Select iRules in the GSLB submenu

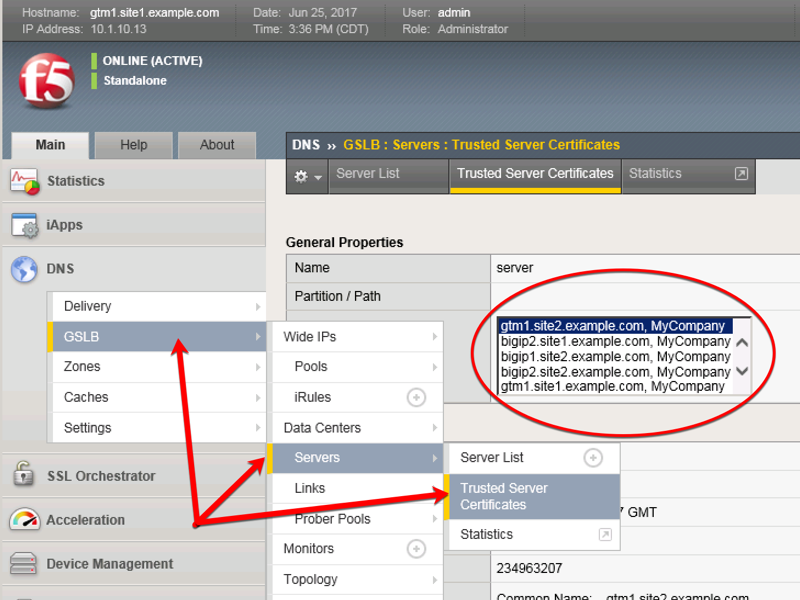[x=357, y=397]
